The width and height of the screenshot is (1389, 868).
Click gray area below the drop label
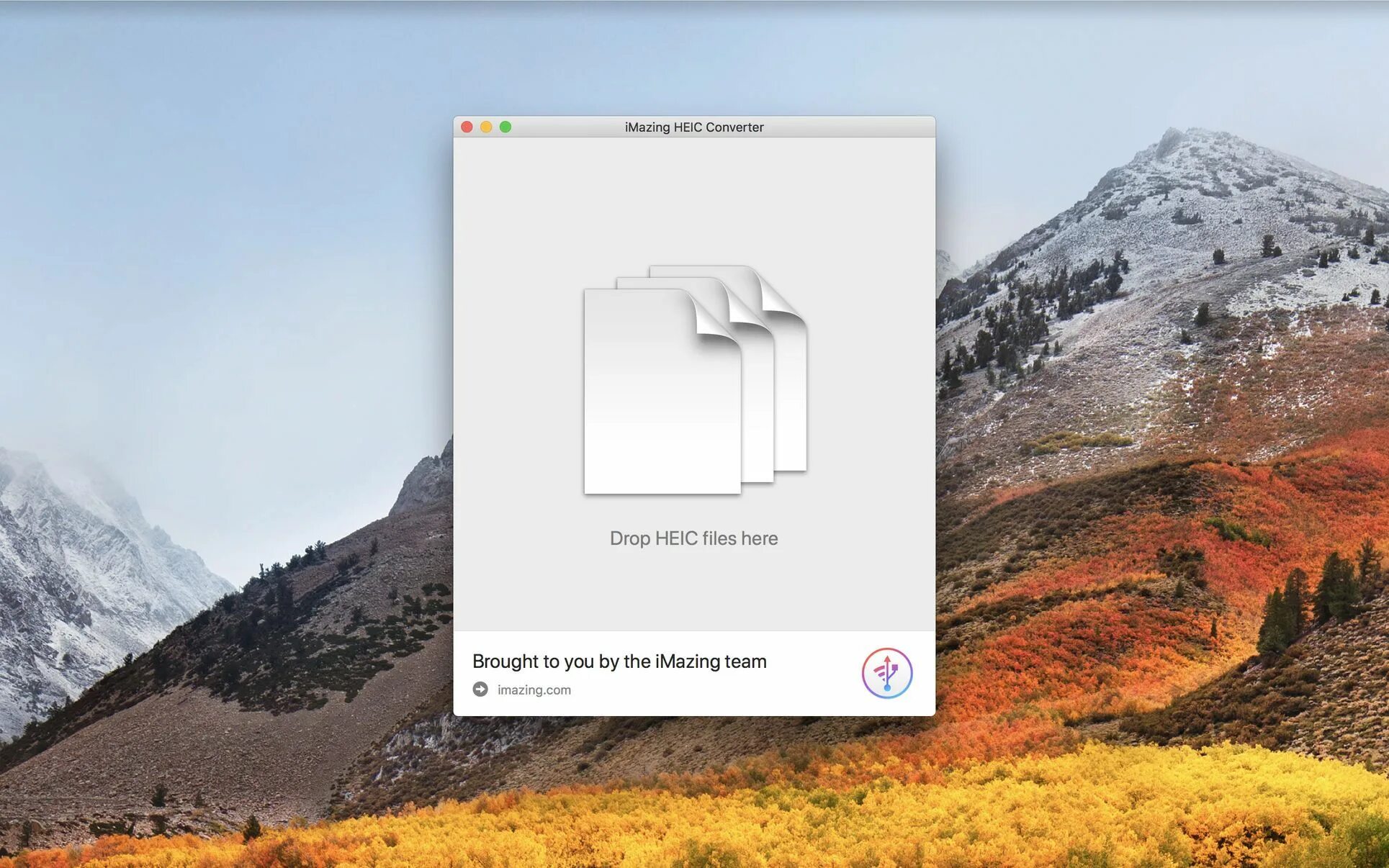tap(693, 590)
